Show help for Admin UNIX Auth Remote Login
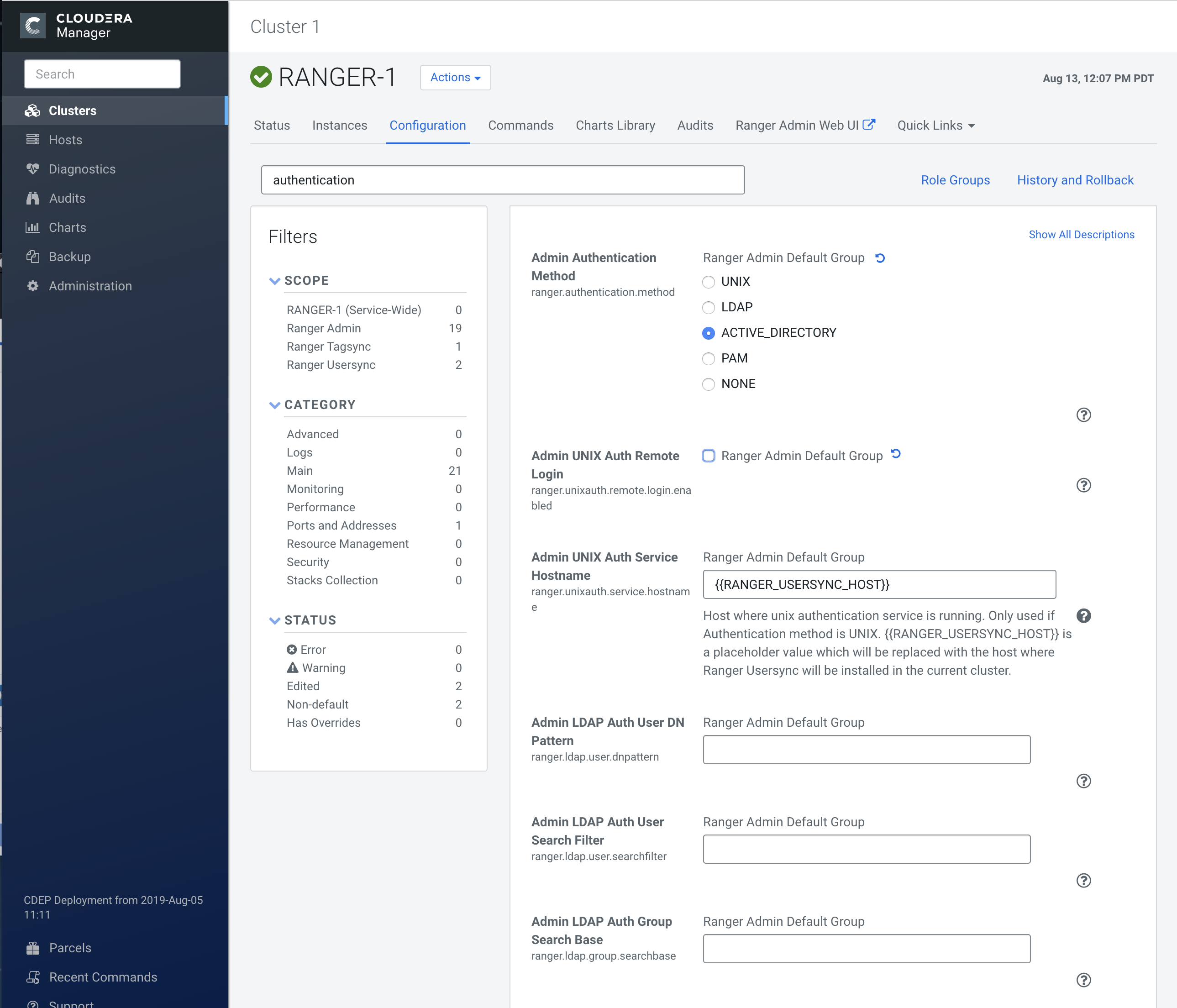 [x=1083, y=485]
